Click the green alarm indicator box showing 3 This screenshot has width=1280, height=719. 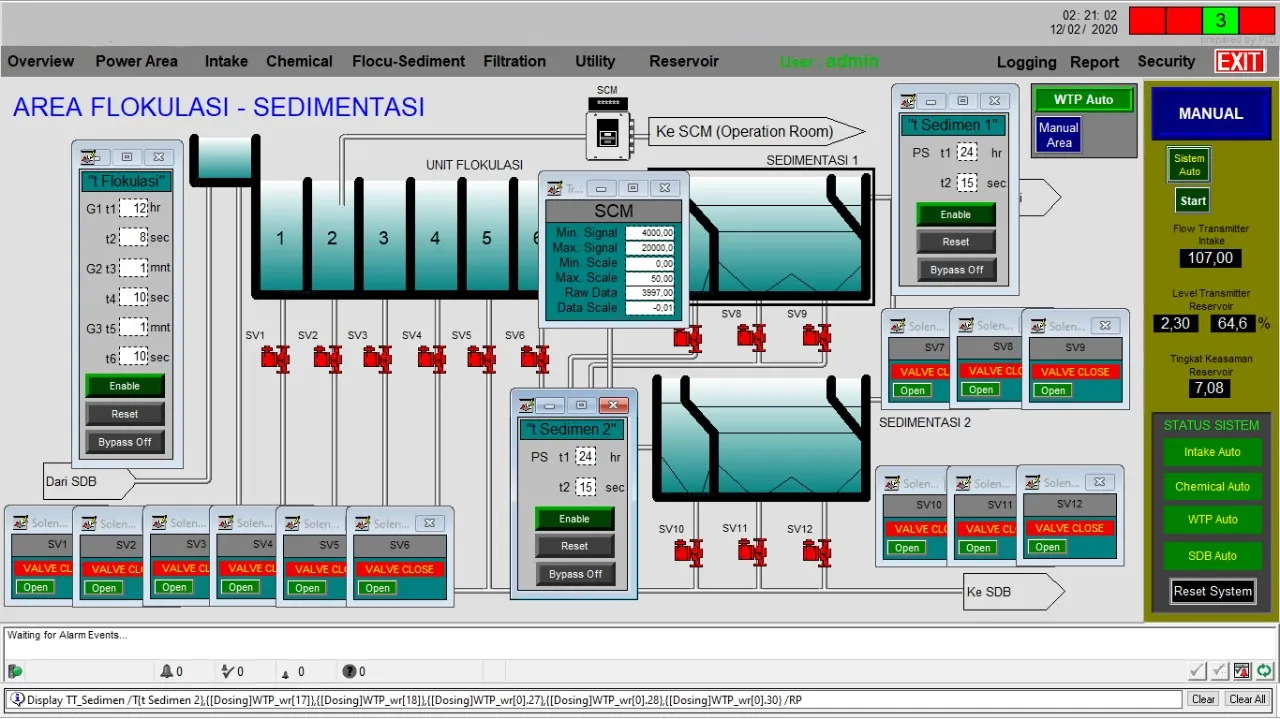1220,20
